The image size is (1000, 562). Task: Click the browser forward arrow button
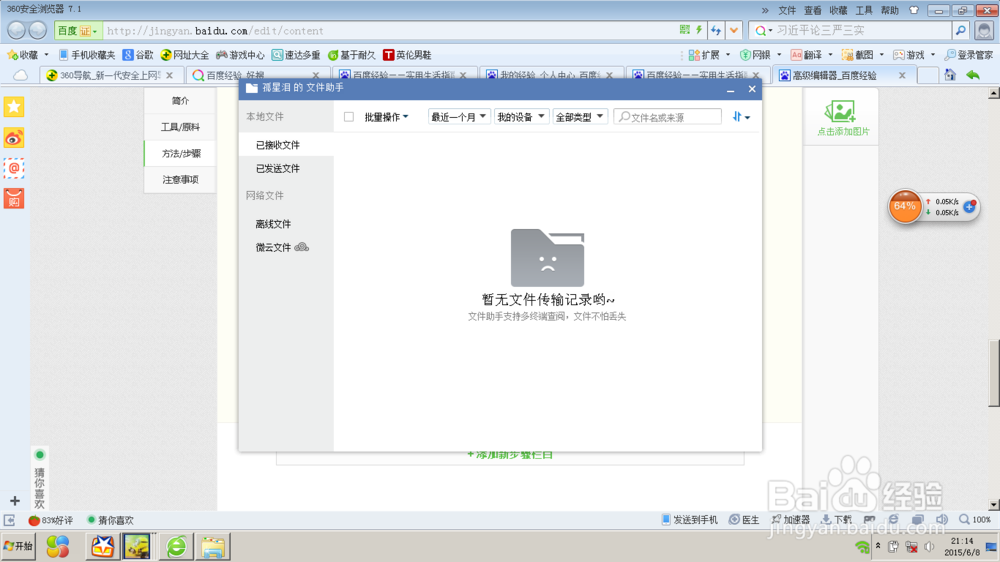pos(38,30)
